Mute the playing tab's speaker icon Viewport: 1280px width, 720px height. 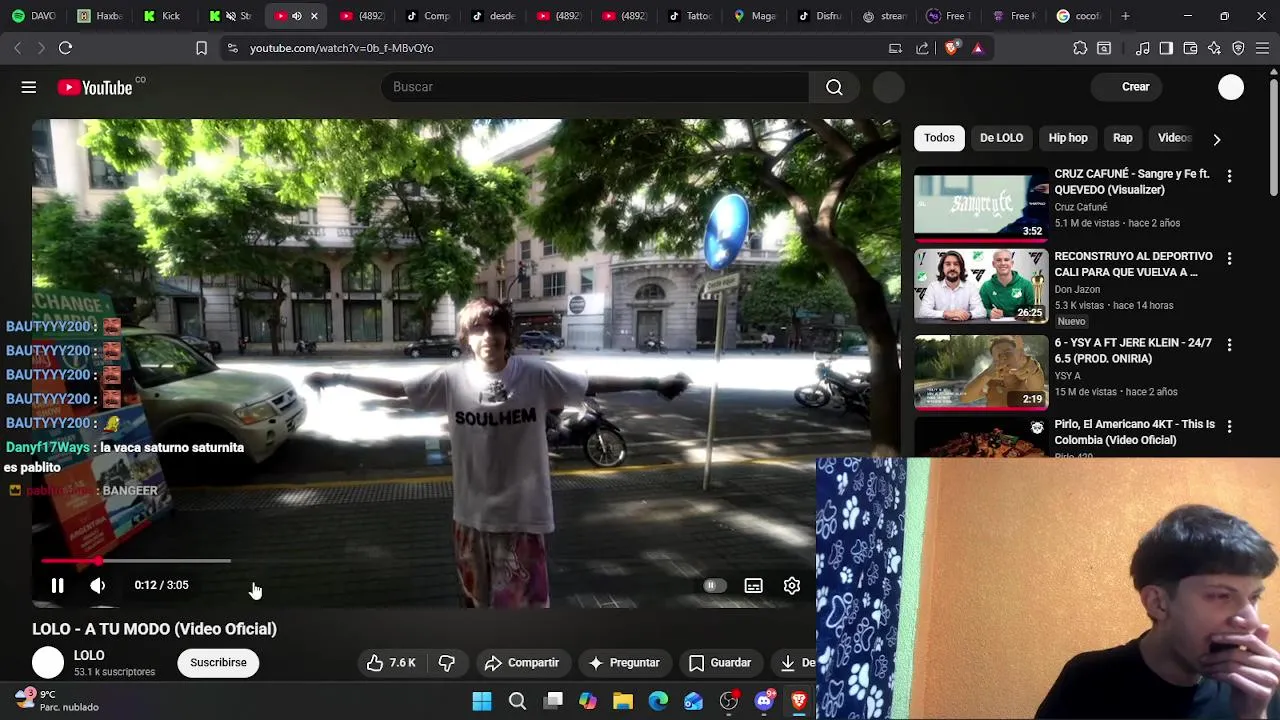(297, 16)
